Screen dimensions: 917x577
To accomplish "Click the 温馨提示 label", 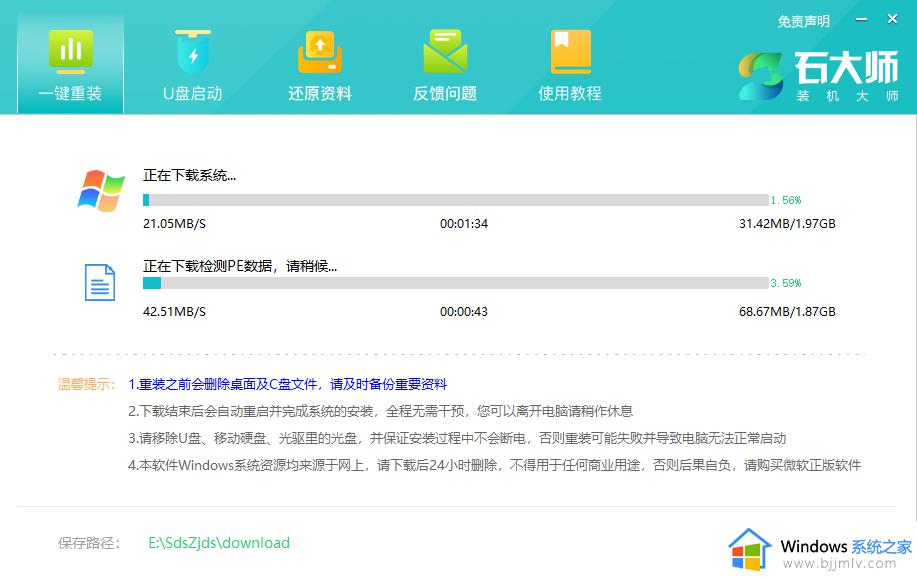I will click(x=87, y=384).
